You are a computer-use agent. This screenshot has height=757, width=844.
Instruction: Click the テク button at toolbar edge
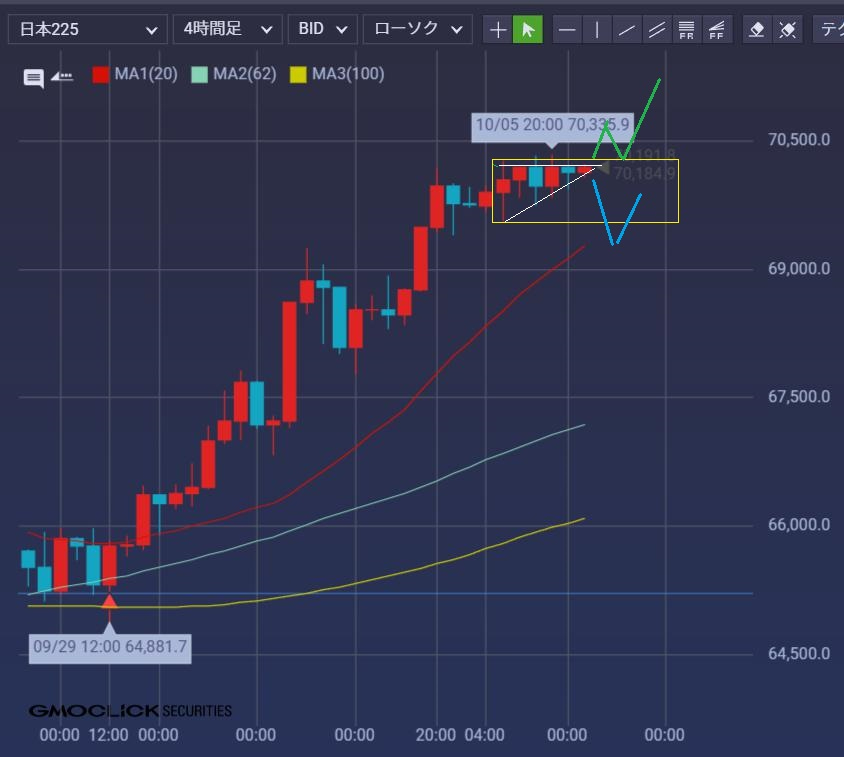click(829, 29)
